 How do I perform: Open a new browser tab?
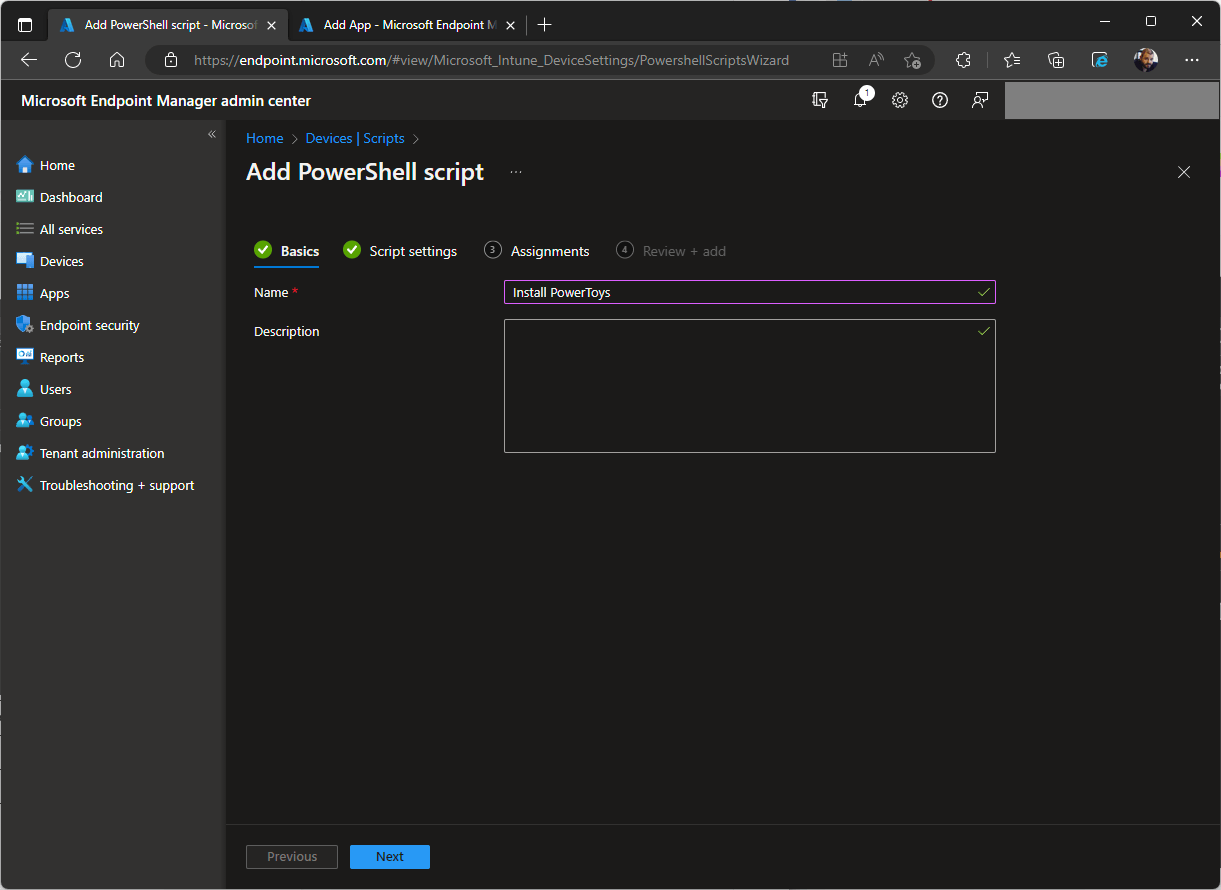point(544,25)
